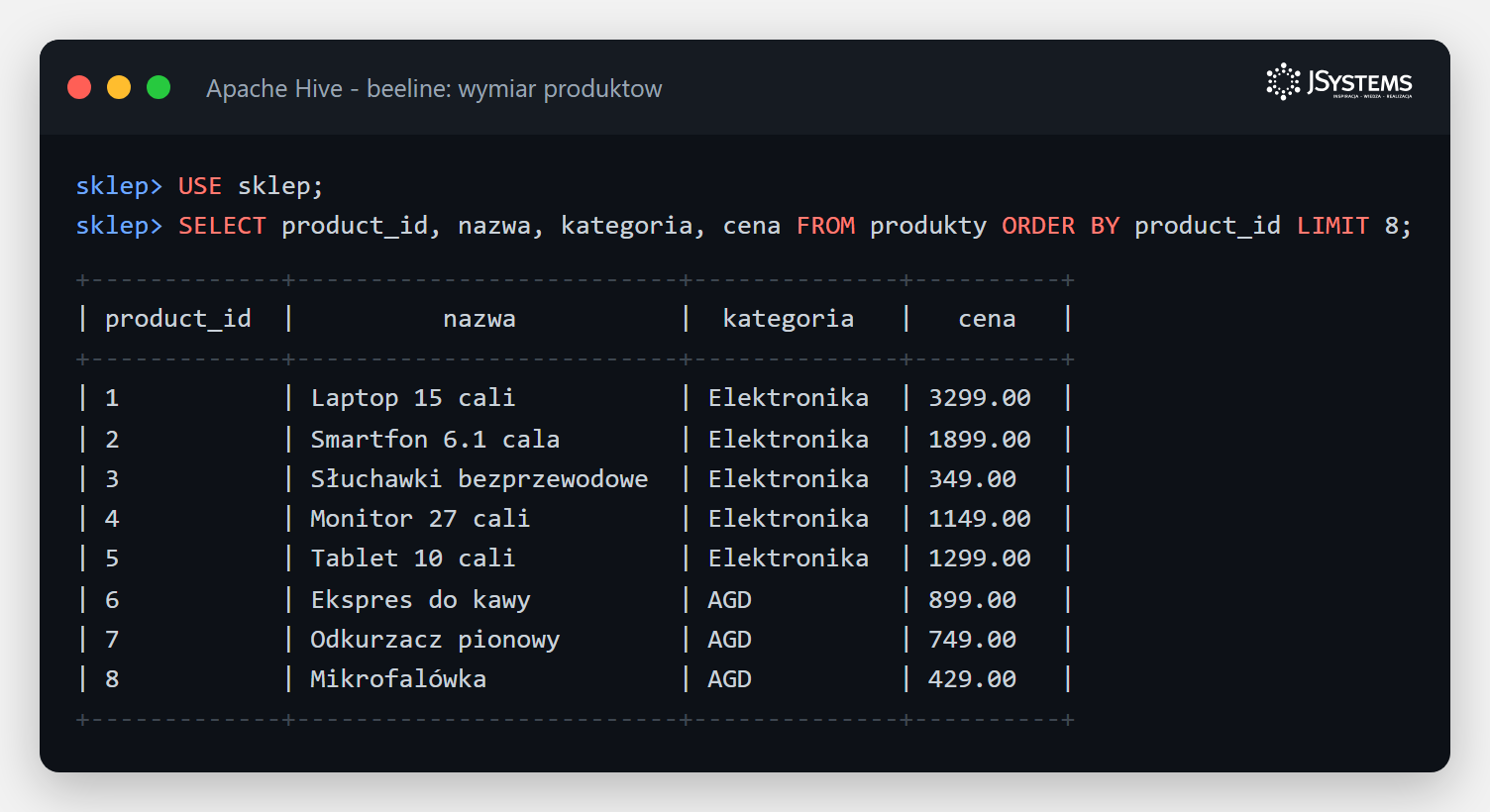Click the price '349.00'
Screen dimensions: 1490x812
pyautogui.click(x=972, y=478)
